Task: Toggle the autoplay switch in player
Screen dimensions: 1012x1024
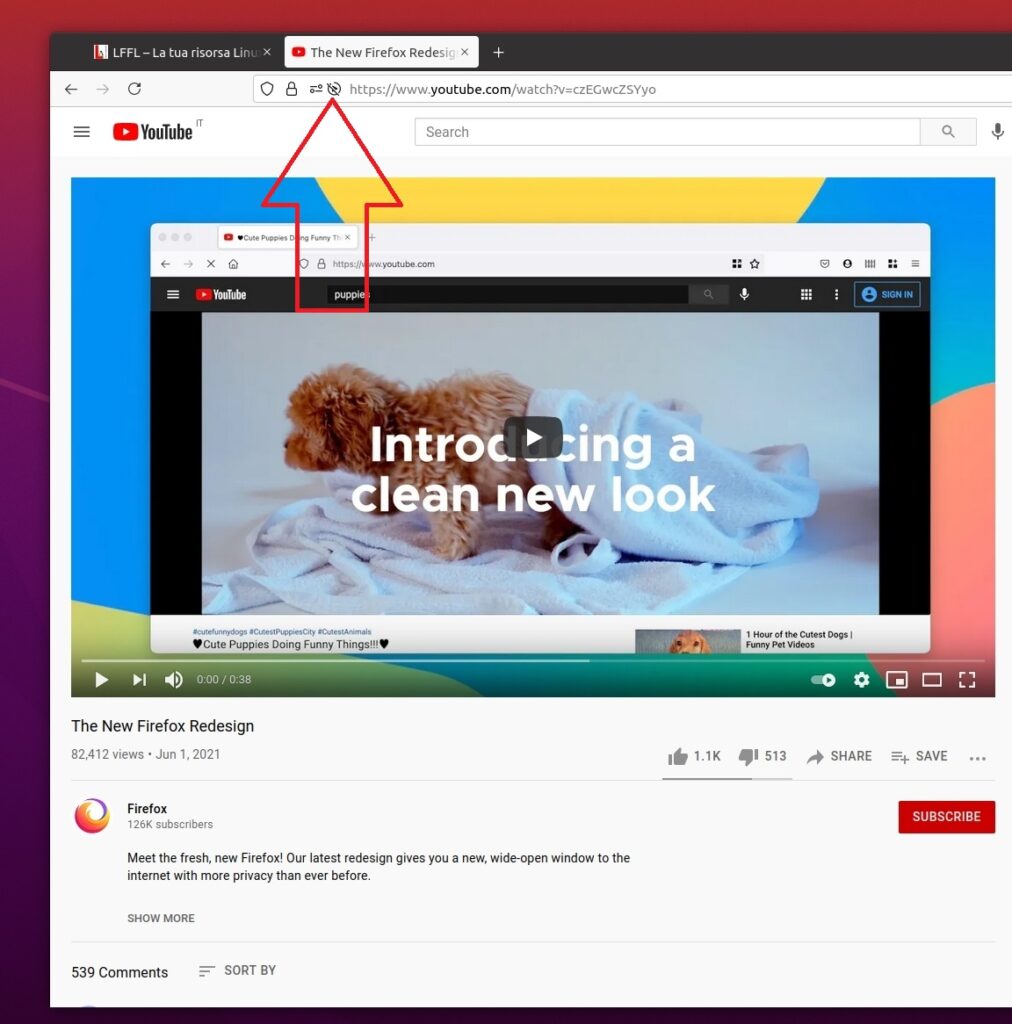Action: click(823, 680)
